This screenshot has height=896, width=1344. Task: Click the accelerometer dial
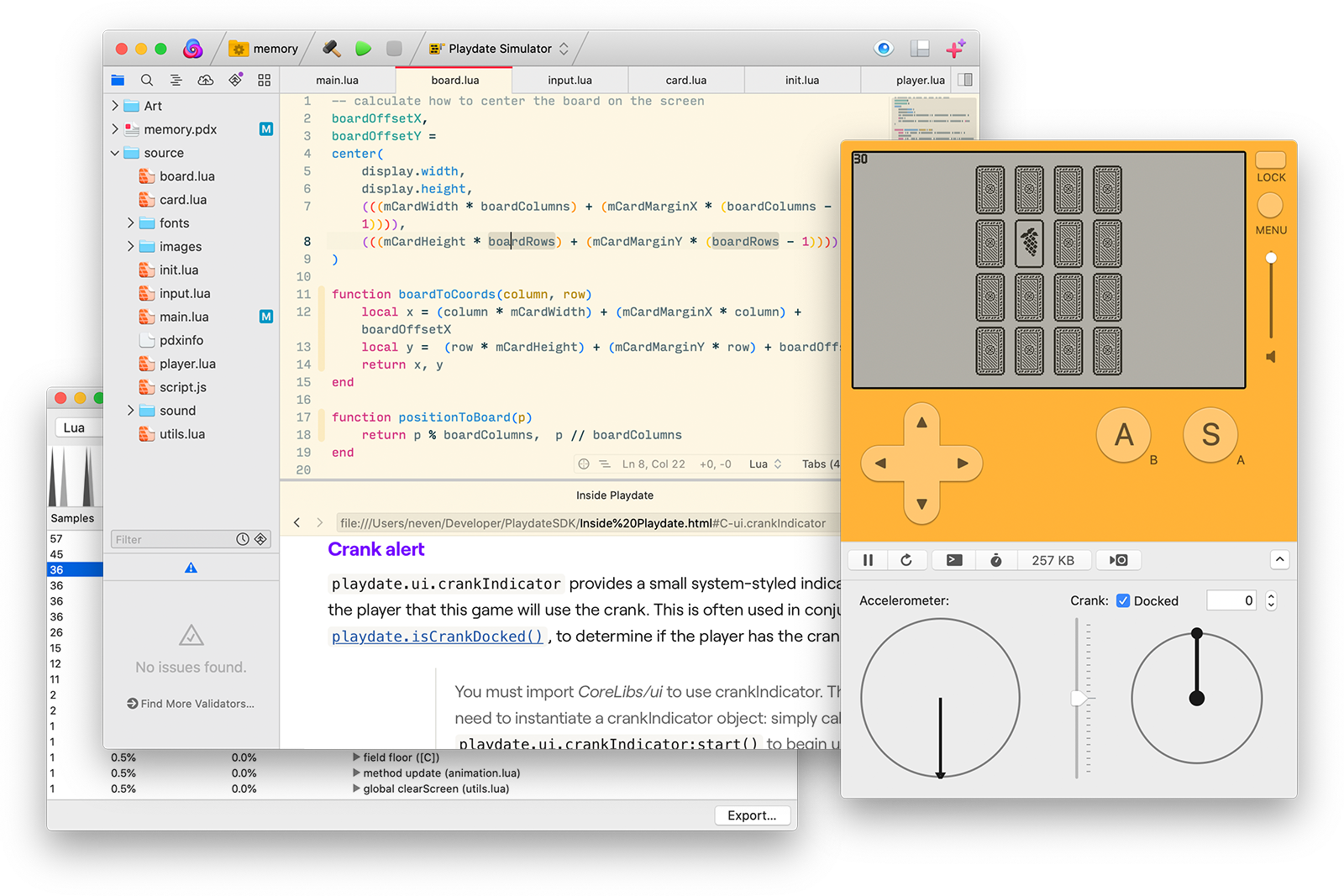(940, 698)
